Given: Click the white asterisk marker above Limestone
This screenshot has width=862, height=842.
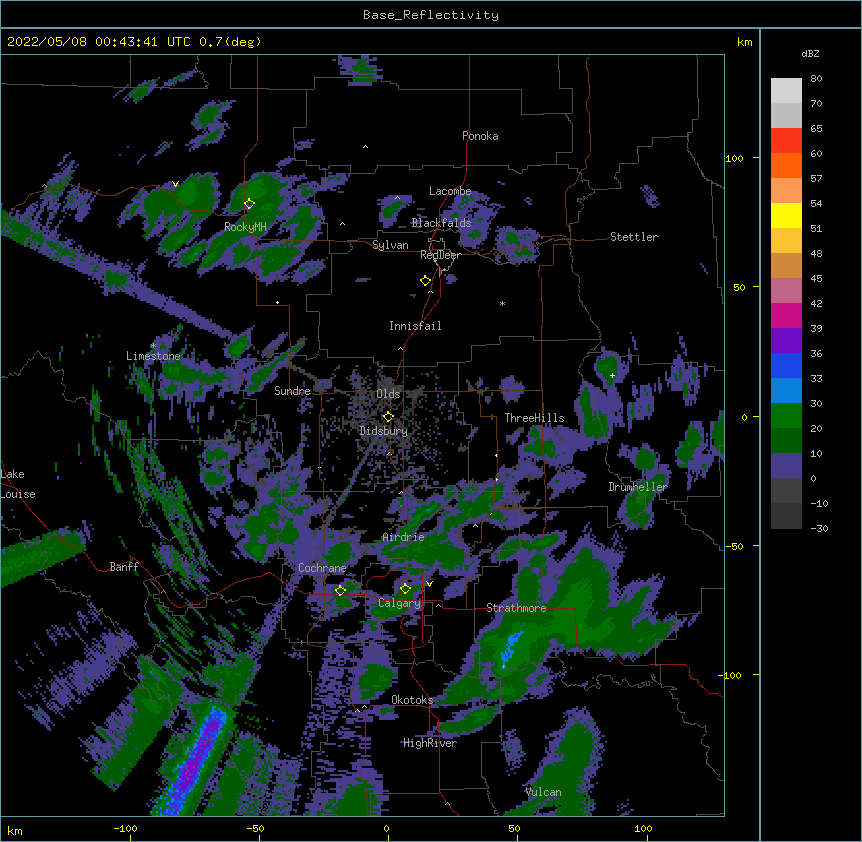Looking at the screenshot, I should [x=153, y=346].
